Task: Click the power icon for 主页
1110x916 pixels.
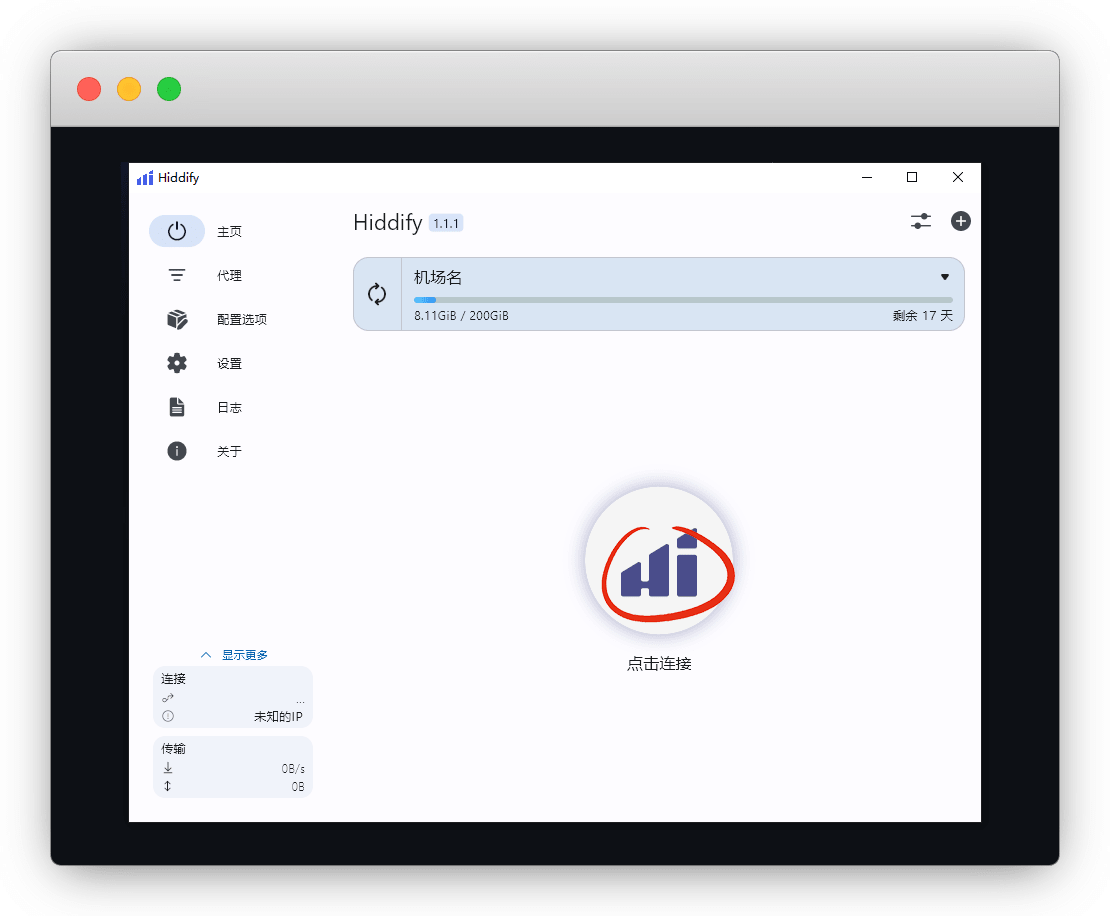Action: click(177, 231)
